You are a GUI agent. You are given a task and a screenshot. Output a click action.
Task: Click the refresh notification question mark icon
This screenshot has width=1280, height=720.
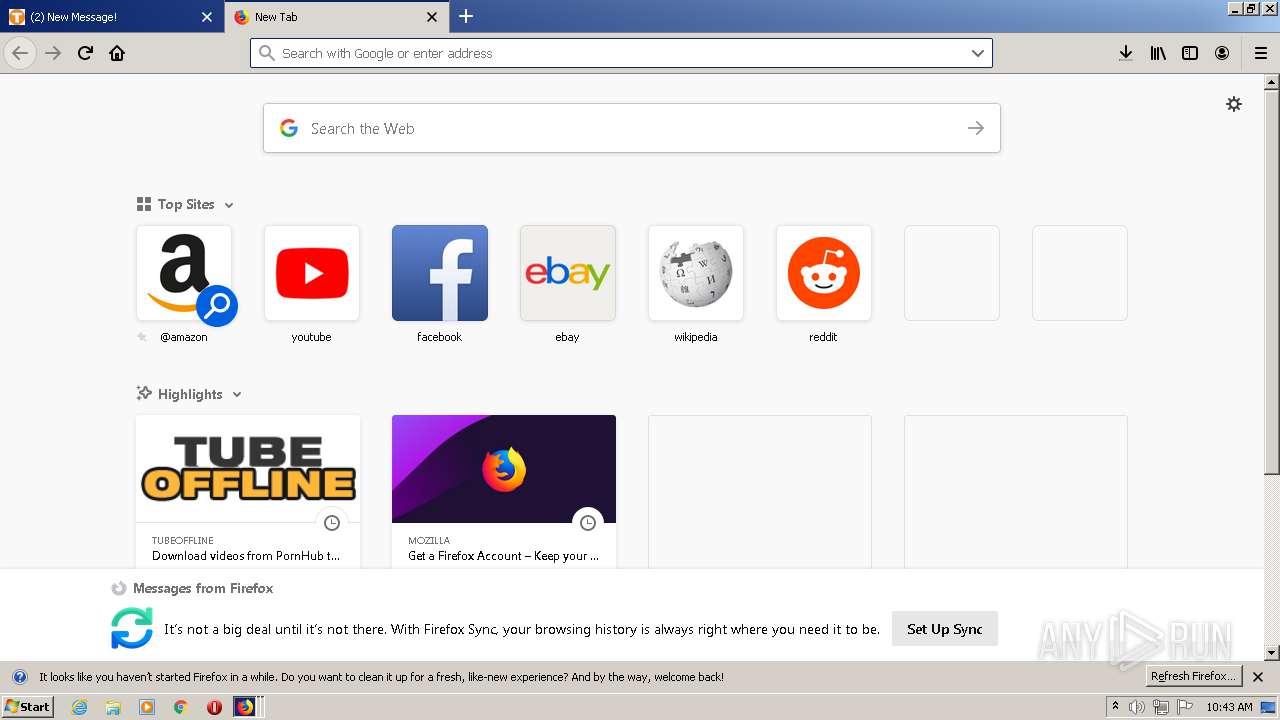point(19,677)
